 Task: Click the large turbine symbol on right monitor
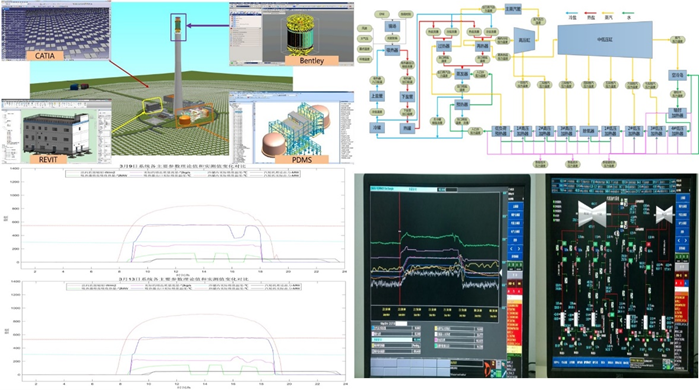pos(592,214)
